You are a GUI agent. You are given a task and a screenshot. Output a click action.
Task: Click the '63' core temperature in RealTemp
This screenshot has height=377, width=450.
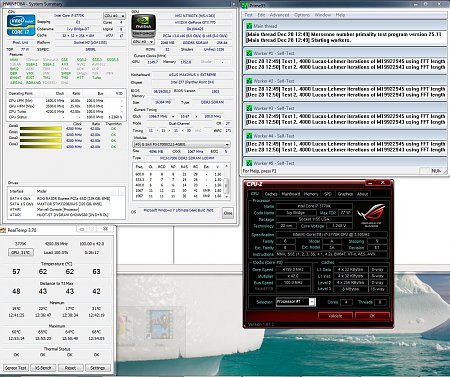coord(96,272)
